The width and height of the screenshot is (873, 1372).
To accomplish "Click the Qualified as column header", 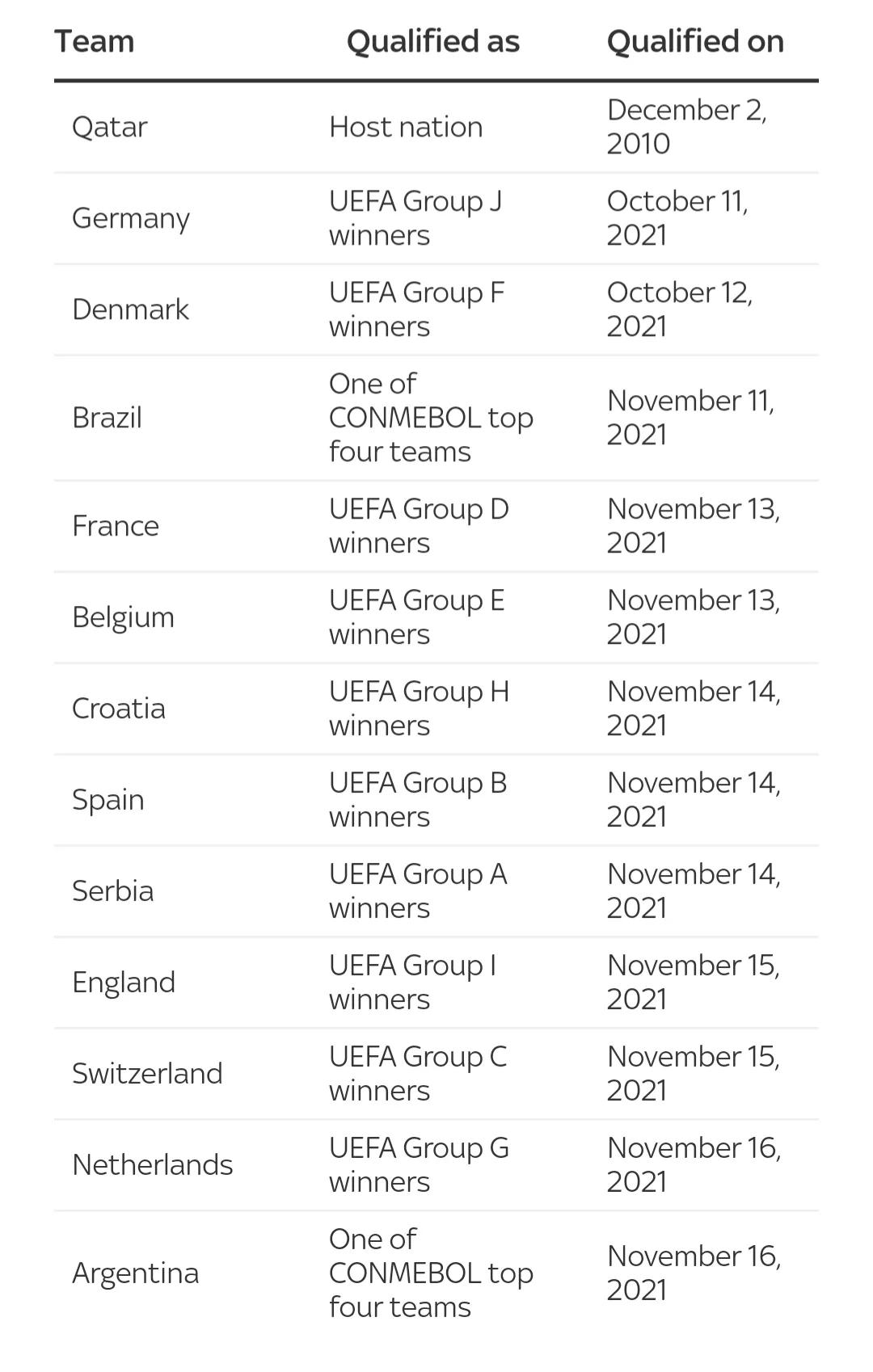I will tap(432, 41).
